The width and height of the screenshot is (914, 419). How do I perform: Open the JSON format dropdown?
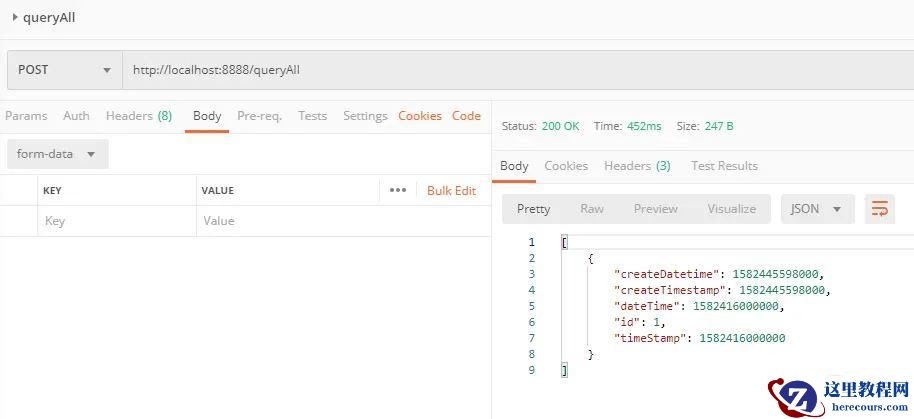point(817,209)
